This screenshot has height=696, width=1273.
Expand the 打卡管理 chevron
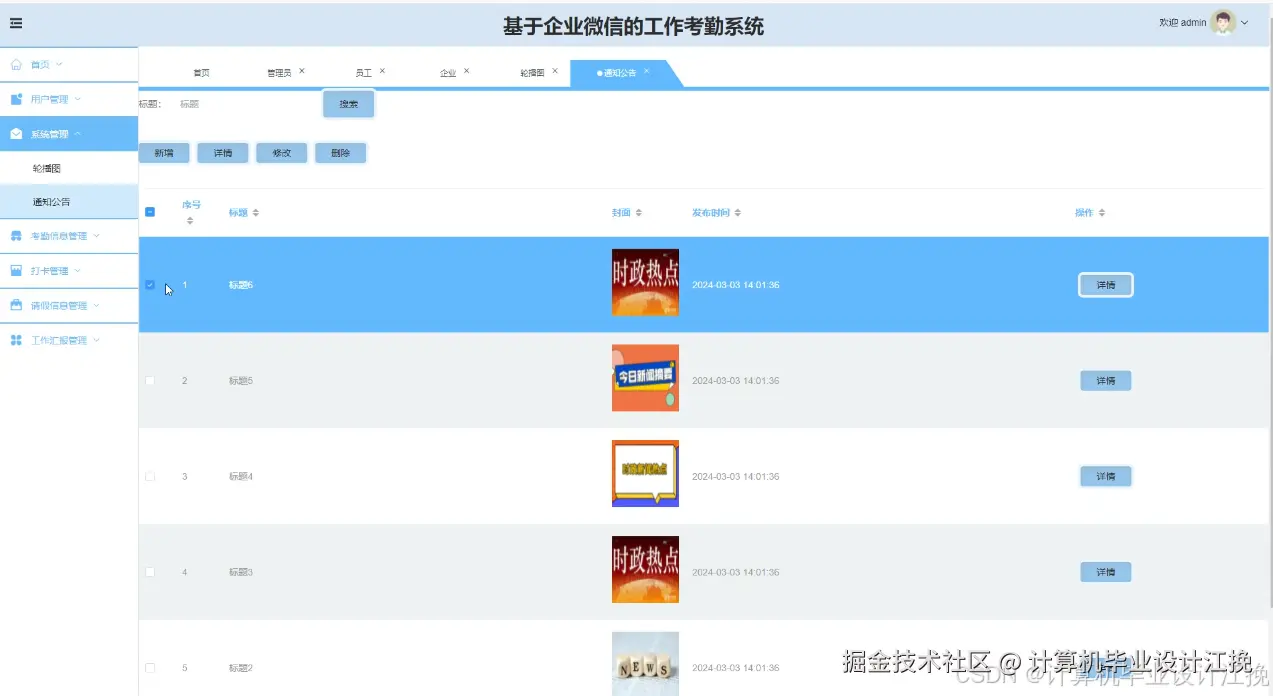(x=78, y=271)
